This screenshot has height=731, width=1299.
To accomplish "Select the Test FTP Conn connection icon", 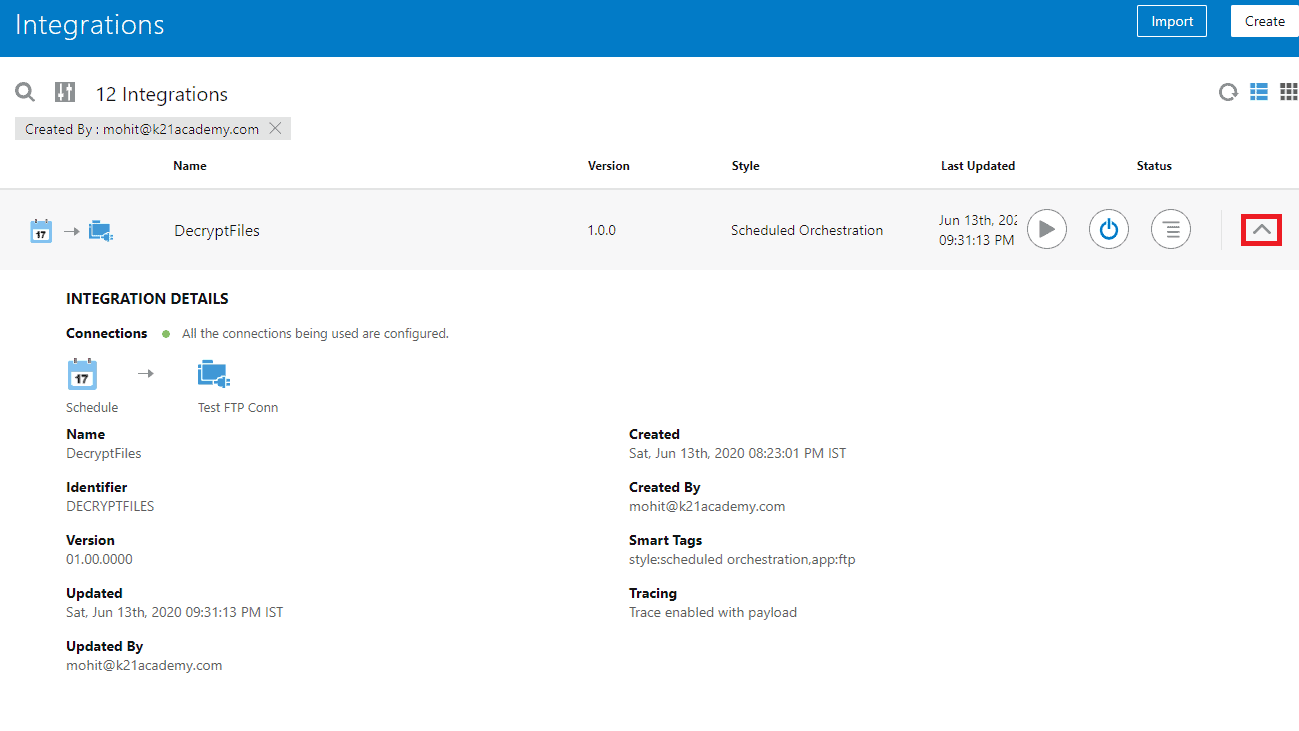I will point(213,373).
